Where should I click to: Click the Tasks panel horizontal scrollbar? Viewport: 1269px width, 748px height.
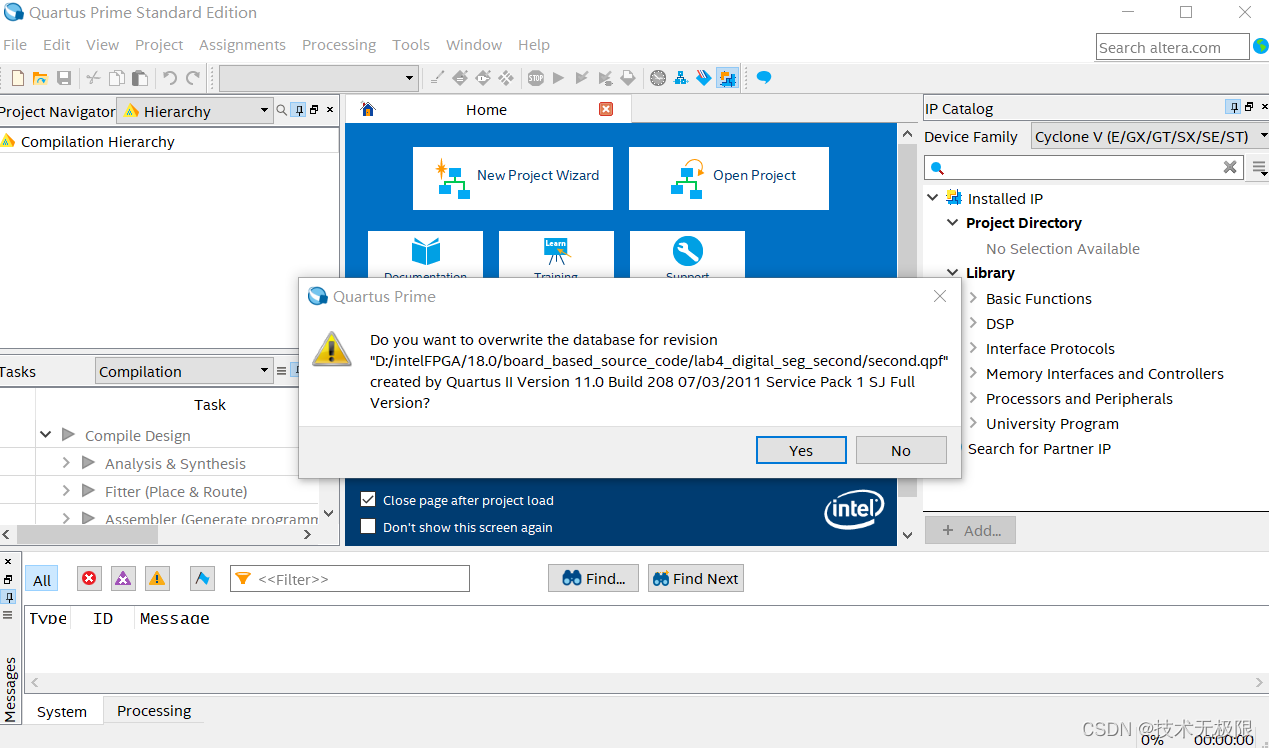159,535
